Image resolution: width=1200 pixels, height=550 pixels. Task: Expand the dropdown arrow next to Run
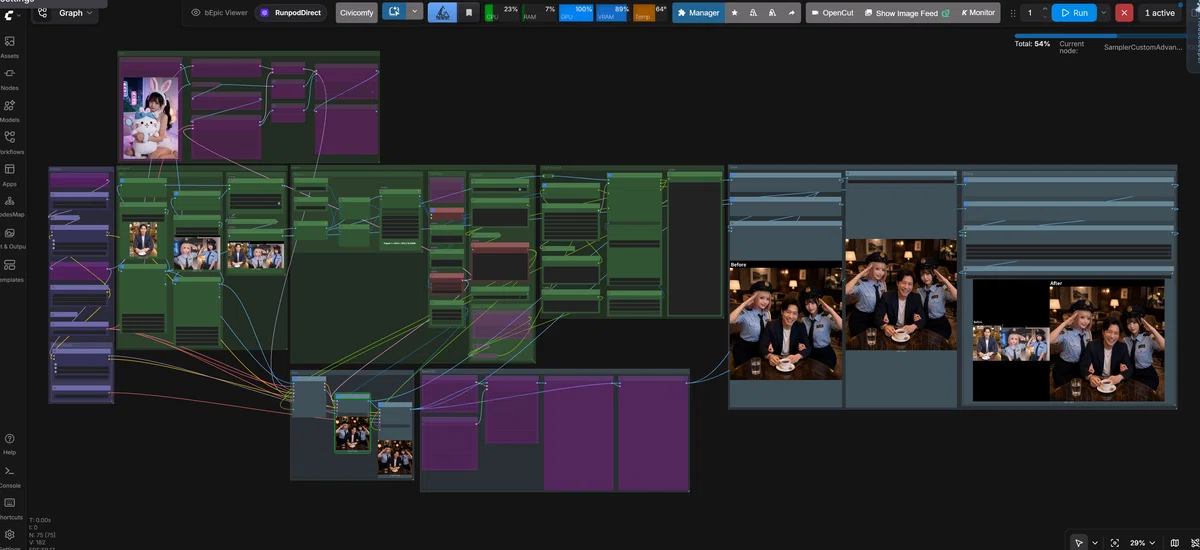click(x=1104, y=13)
